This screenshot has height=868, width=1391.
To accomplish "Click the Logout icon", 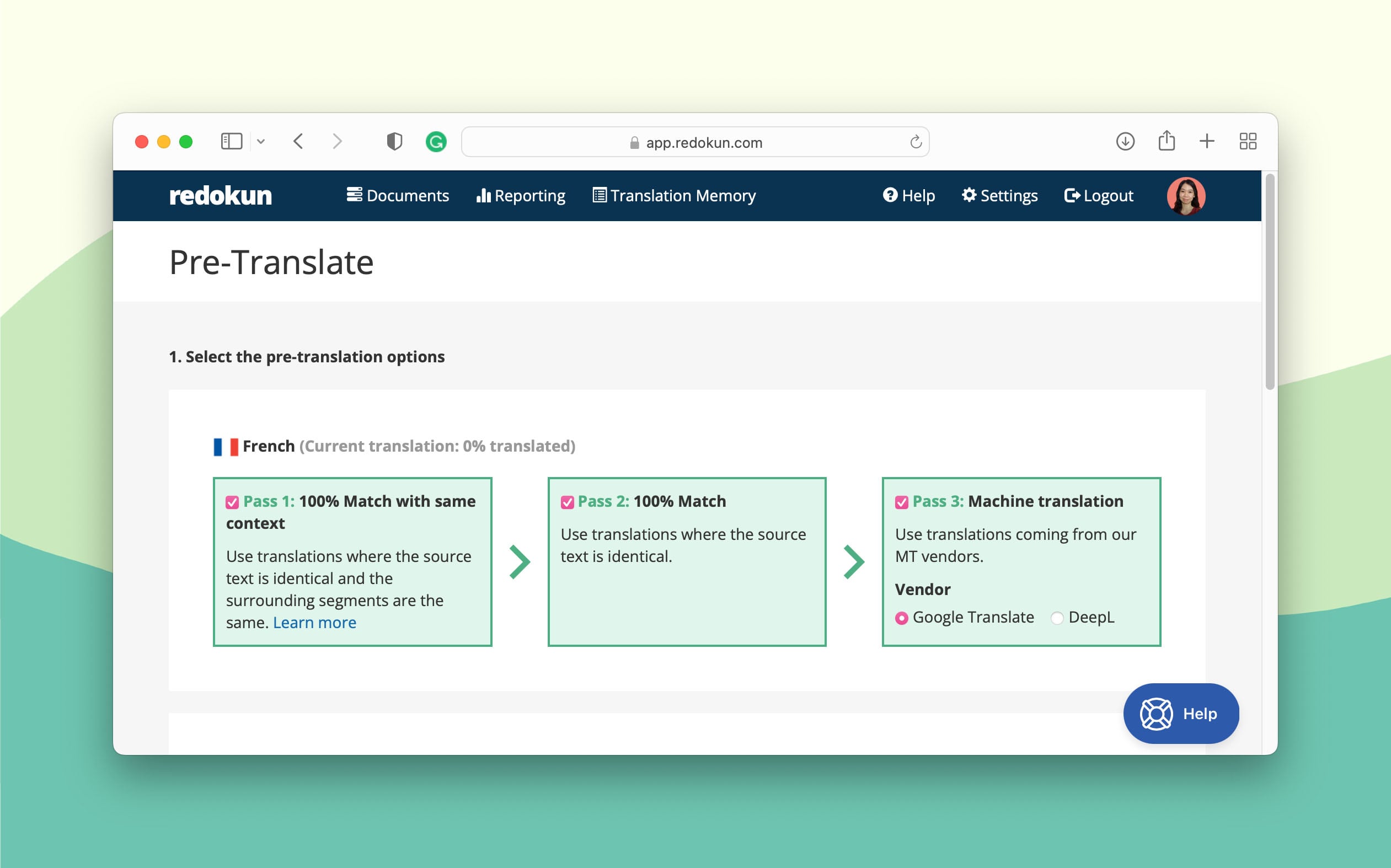I will click(x=1071, y=195).
